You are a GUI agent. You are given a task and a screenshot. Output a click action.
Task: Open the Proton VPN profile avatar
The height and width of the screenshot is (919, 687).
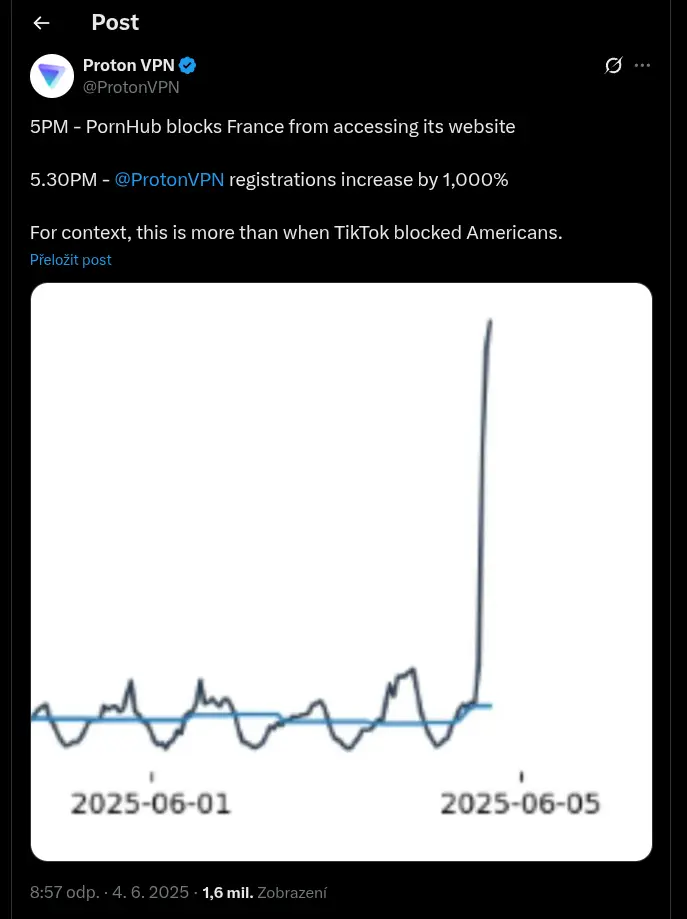[x=52, y=76]
